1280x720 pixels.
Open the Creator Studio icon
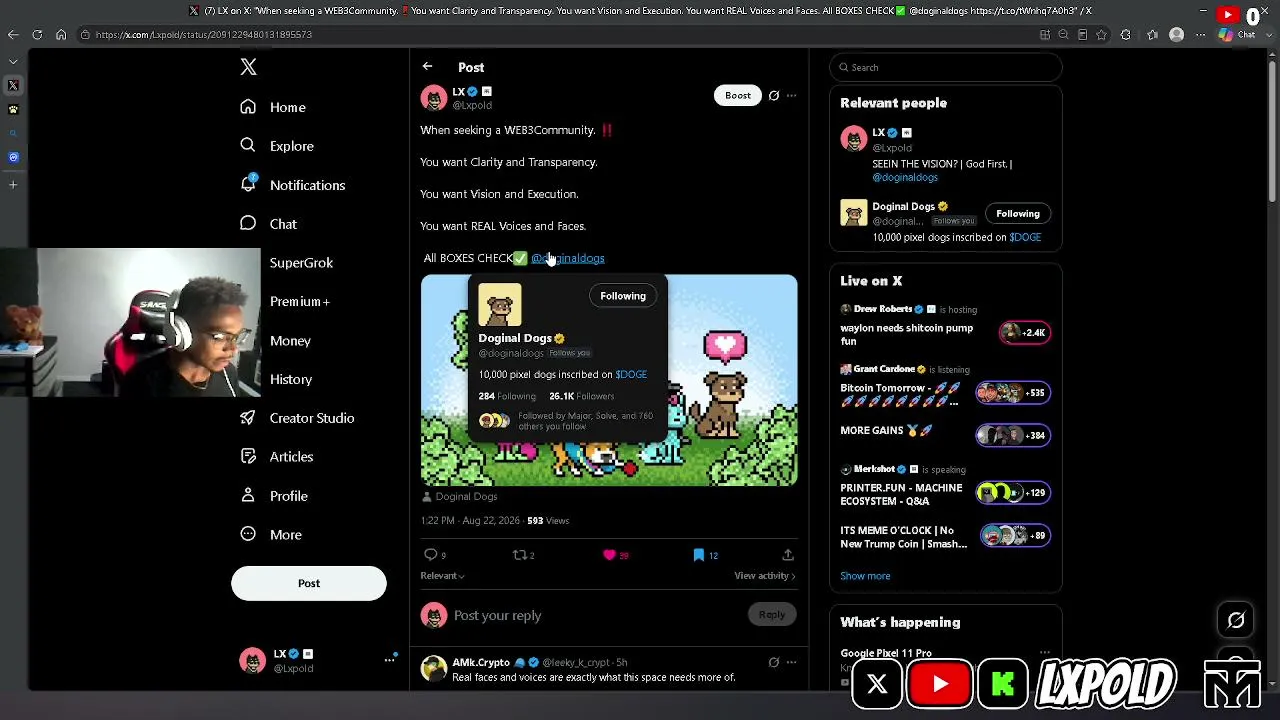[x=248, y=418]
